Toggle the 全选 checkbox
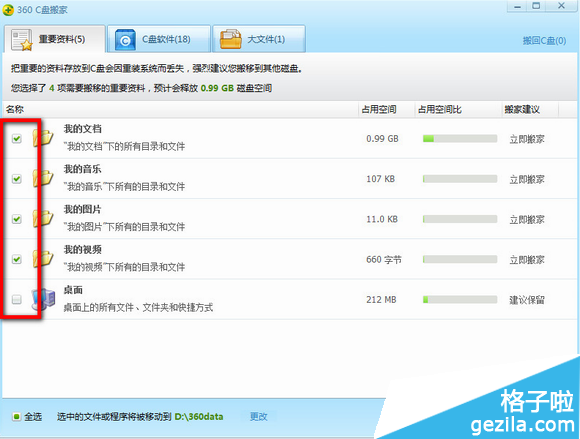The image size is (580, 439). click(16, 417)
